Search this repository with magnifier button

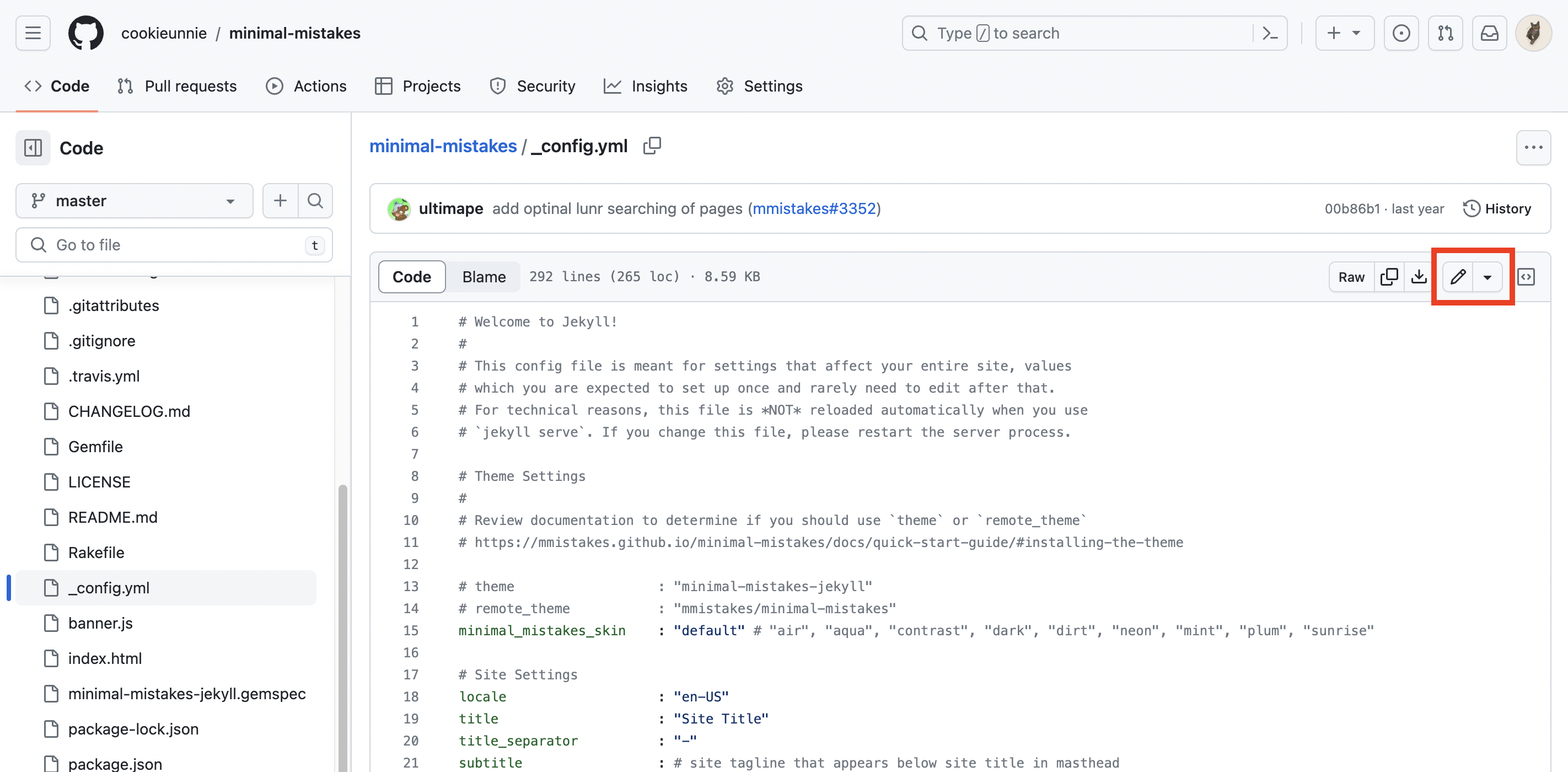click(315, 200)
